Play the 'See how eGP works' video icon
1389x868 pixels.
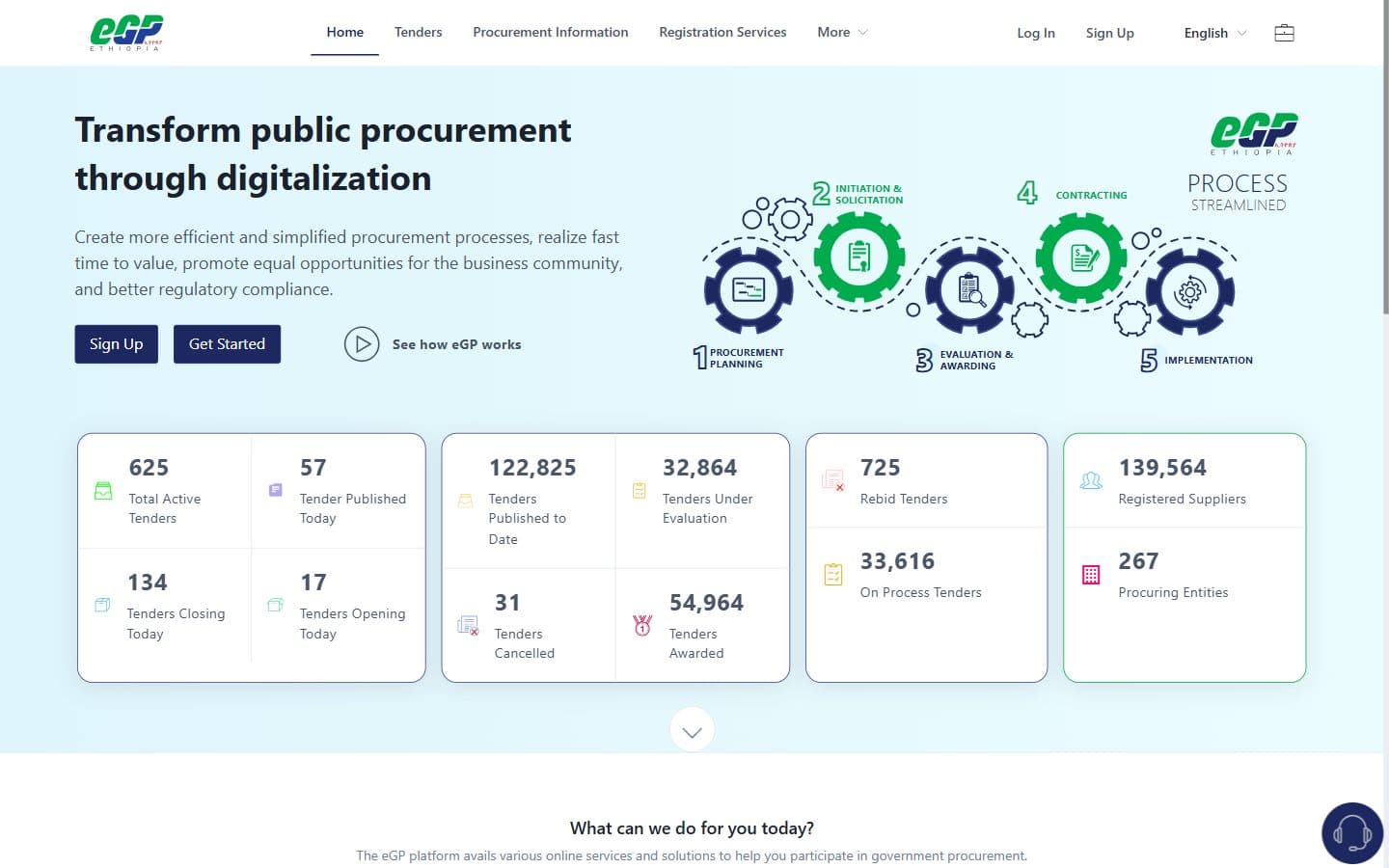point(362,344)
